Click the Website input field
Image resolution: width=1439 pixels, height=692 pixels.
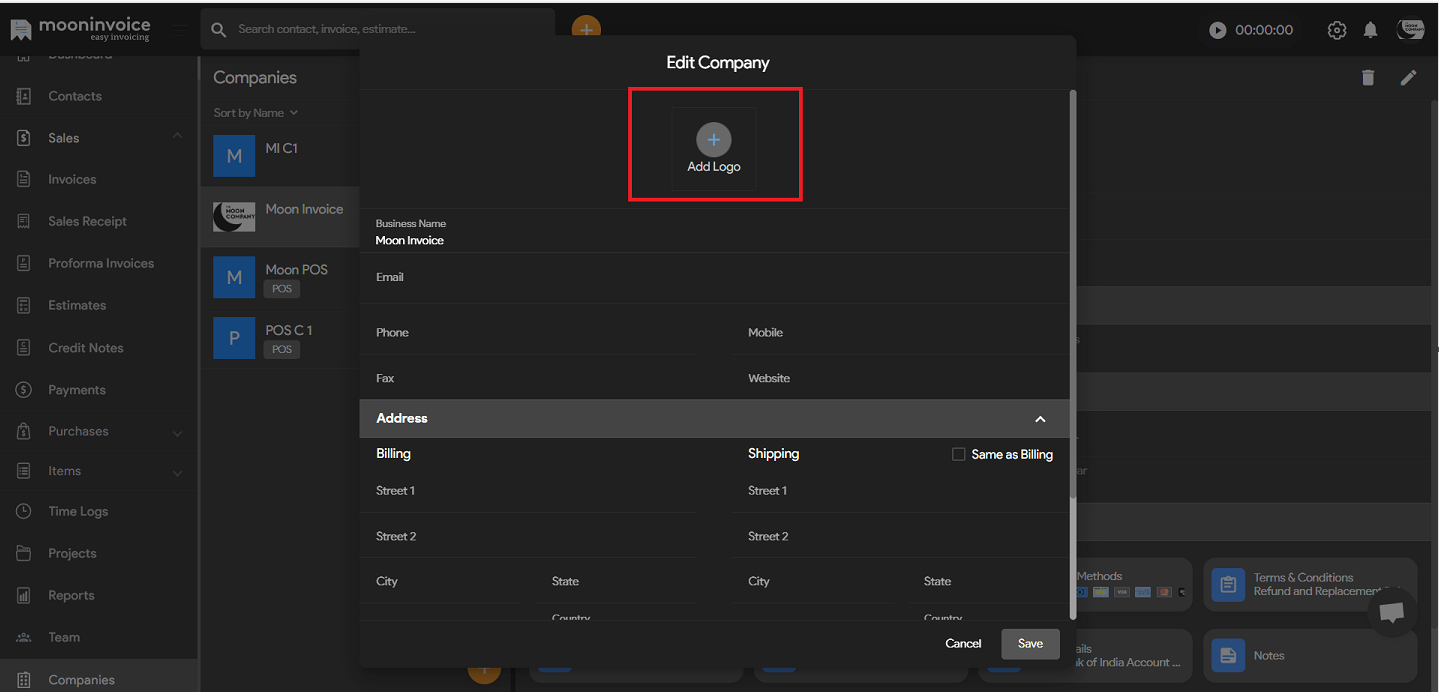[x=900, y=379]
